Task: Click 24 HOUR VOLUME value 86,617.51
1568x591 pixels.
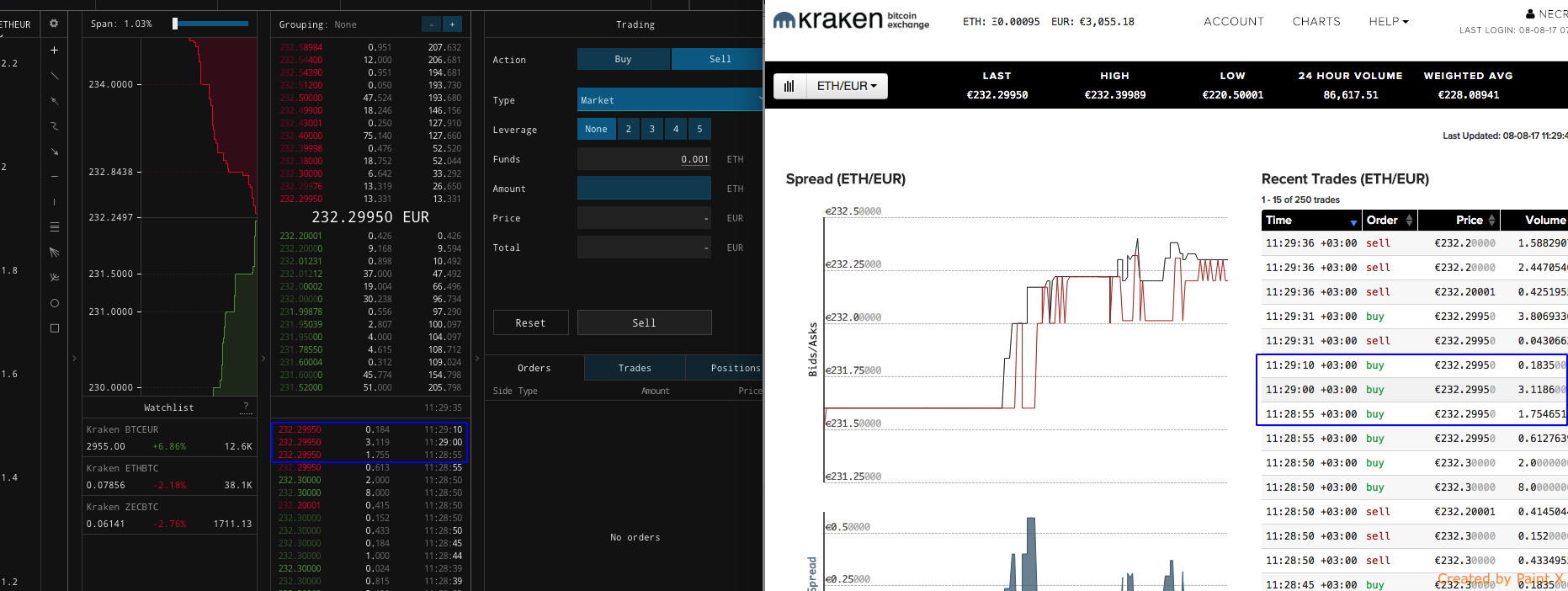Action: click(x=1350, y=95)
